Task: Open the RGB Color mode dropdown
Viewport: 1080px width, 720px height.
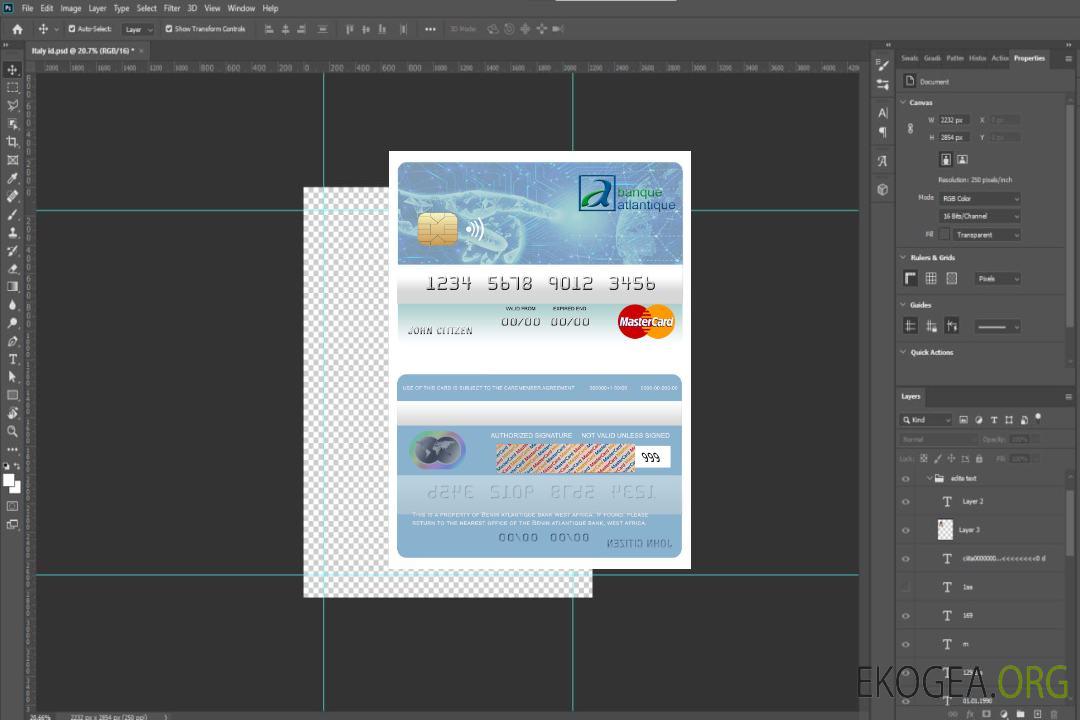Action: 979,198
